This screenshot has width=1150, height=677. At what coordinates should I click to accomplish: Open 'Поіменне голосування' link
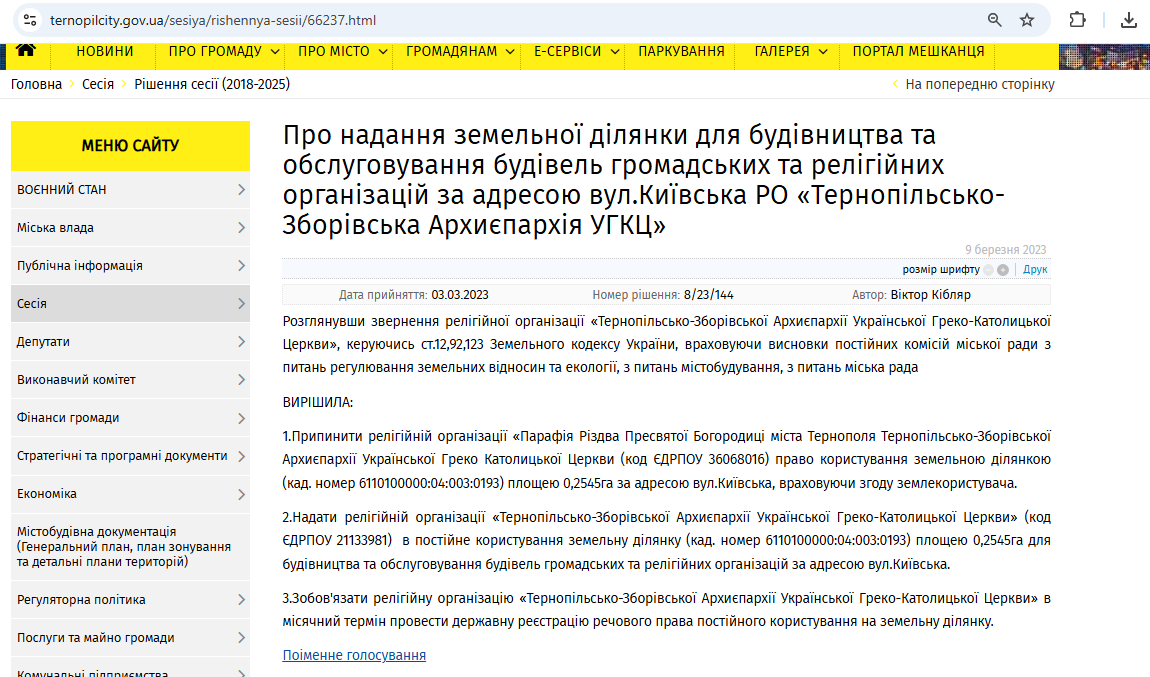354,655
